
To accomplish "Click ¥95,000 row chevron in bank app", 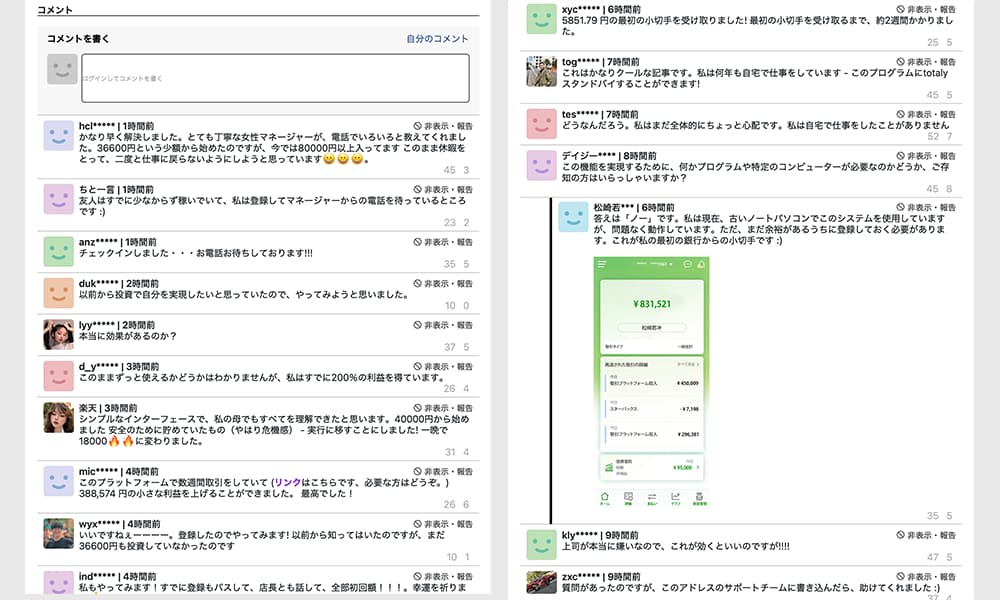I will pos(698,466).
